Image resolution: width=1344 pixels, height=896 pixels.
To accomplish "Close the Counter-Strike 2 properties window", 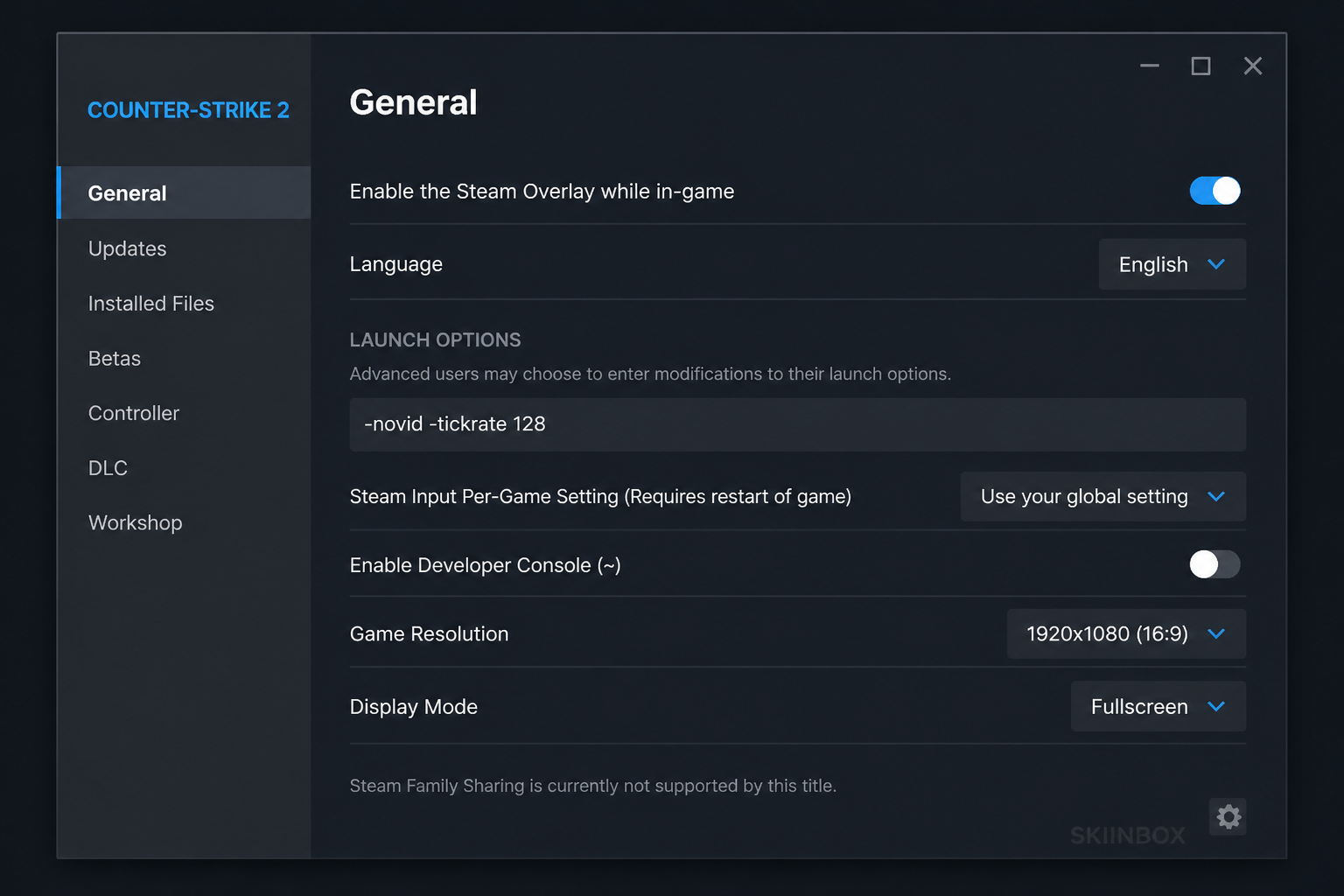I will 1253,66.
